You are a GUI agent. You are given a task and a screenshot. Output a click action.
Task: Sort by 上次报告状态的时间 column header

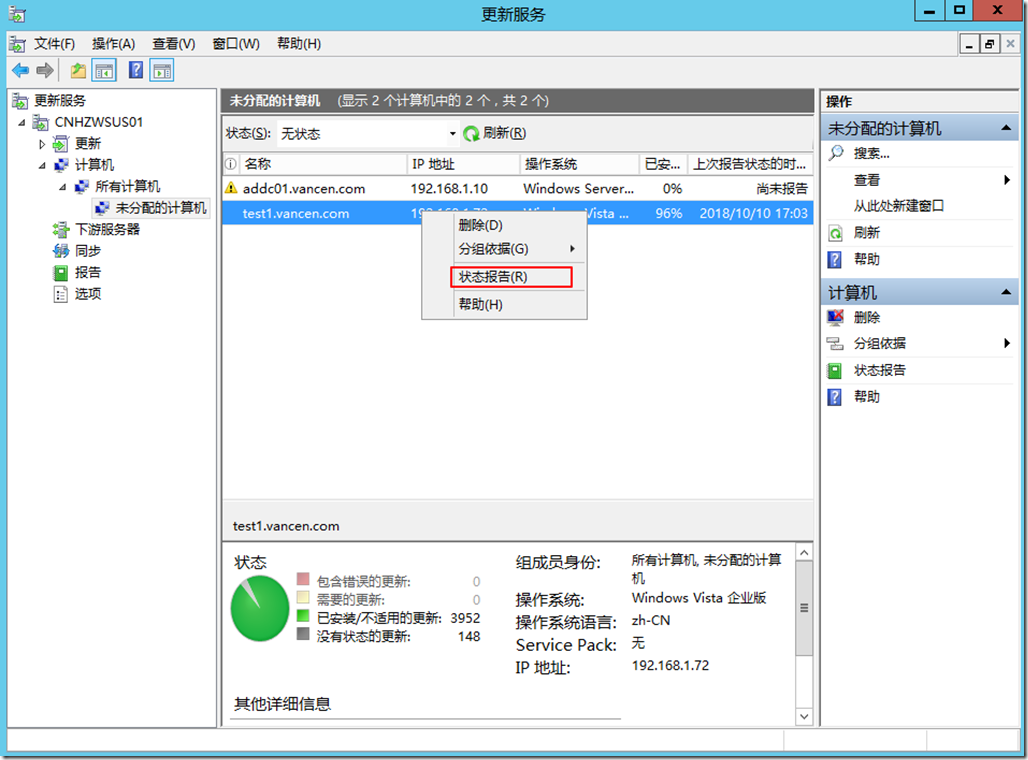coord(751,164)
